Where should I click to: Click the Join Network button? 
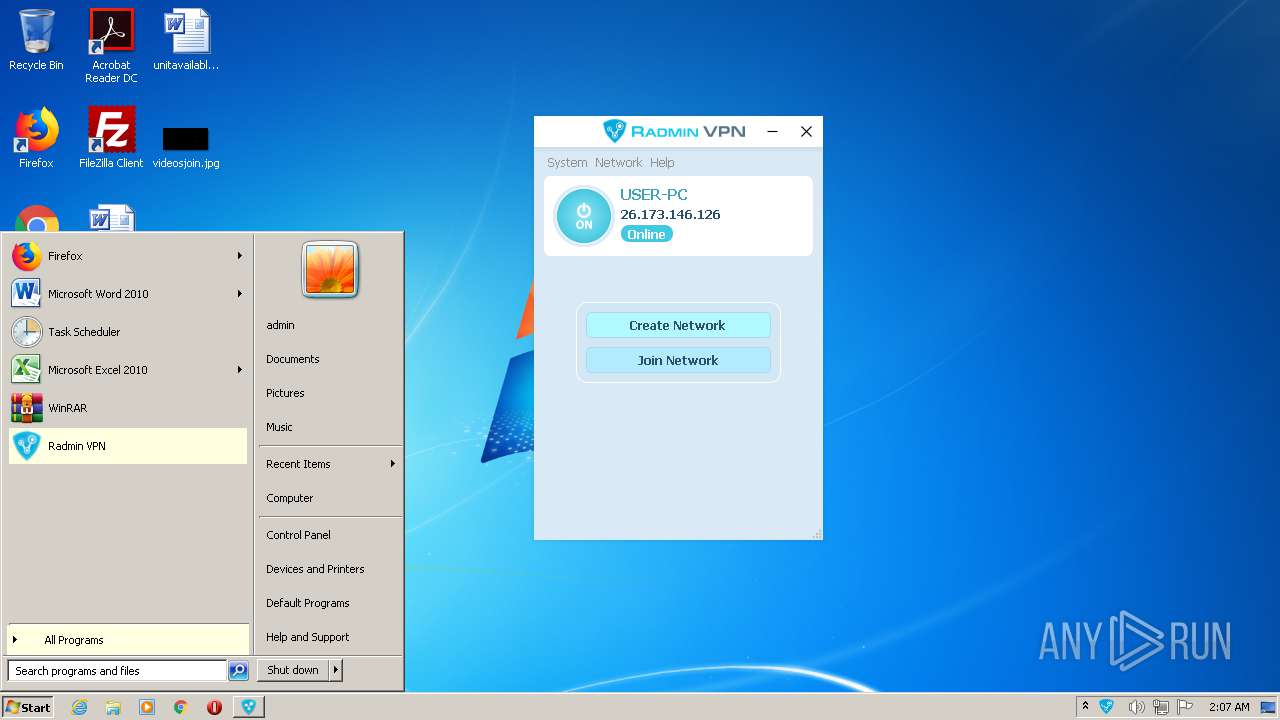tap(678, 360)
